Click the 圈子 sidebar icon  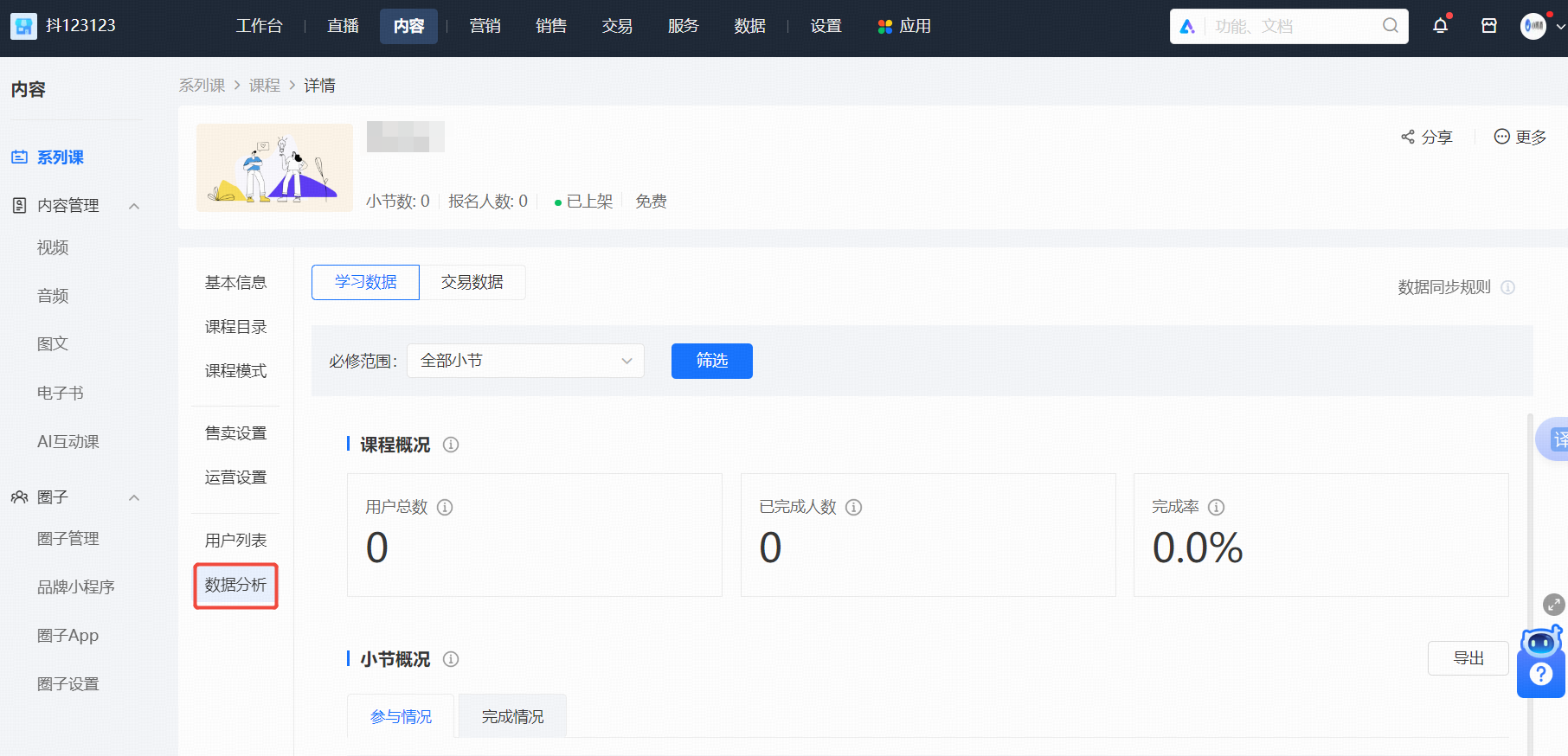click(19, 497)
